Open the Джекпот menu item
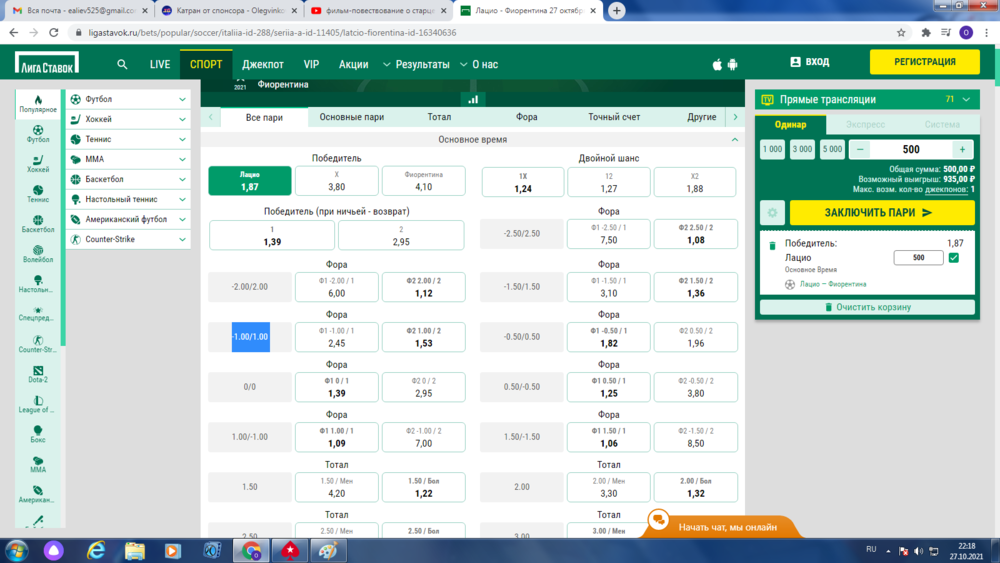This screenshot has height=563, width=1000. coord(263,64)
